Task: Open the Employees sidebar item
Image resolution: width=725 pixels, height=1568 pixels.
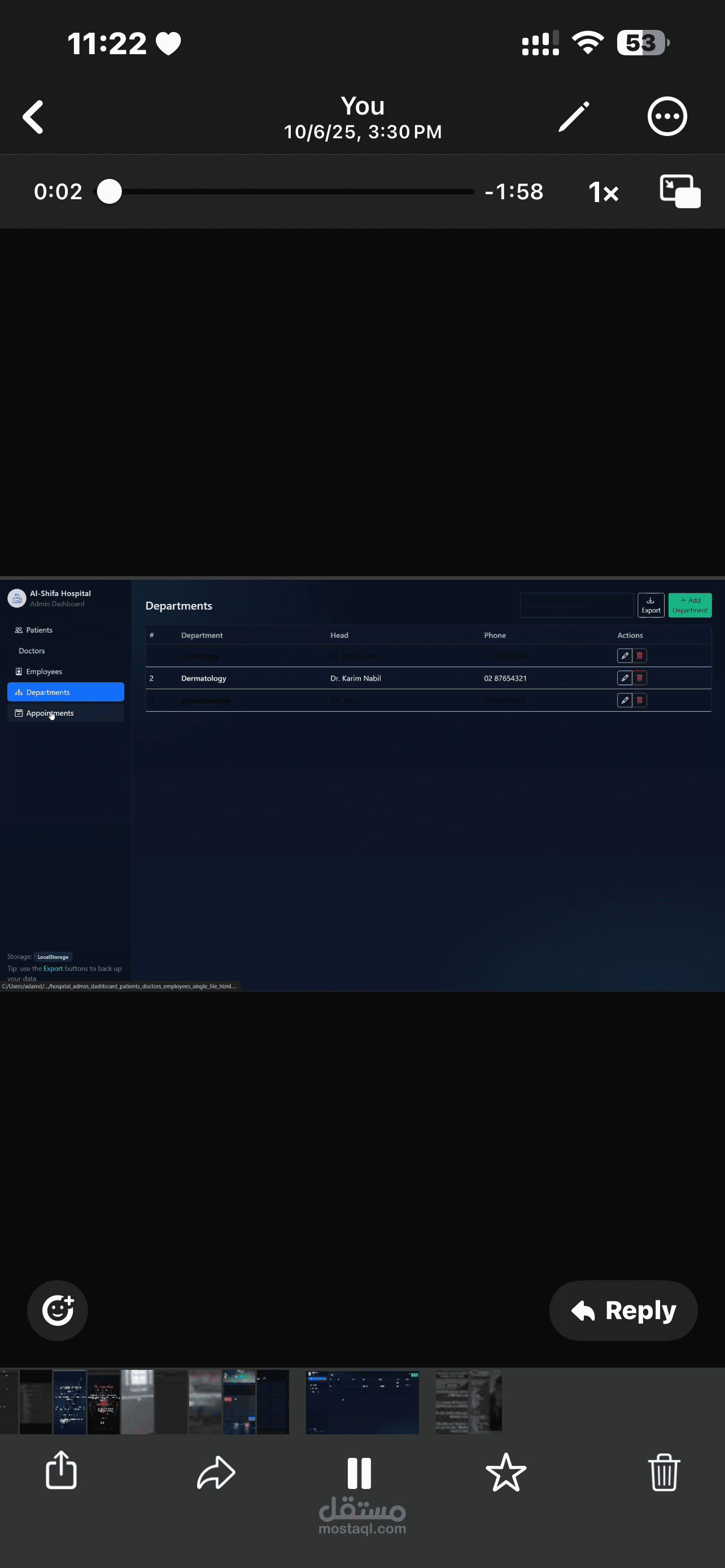Action: point(65,671)
